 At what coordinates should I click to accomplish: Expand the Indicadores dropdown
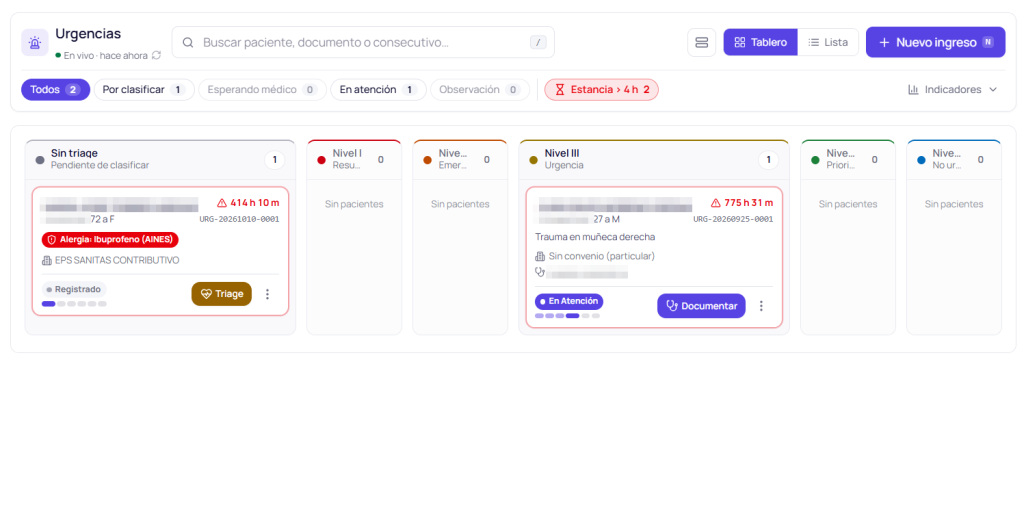[953, 89]
